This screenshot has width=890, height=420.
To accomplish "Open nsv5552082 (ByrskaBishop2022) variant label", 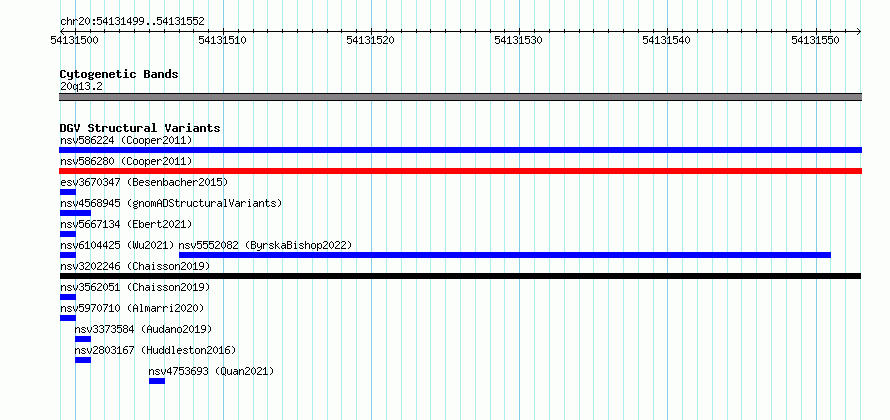I will 266,245.
